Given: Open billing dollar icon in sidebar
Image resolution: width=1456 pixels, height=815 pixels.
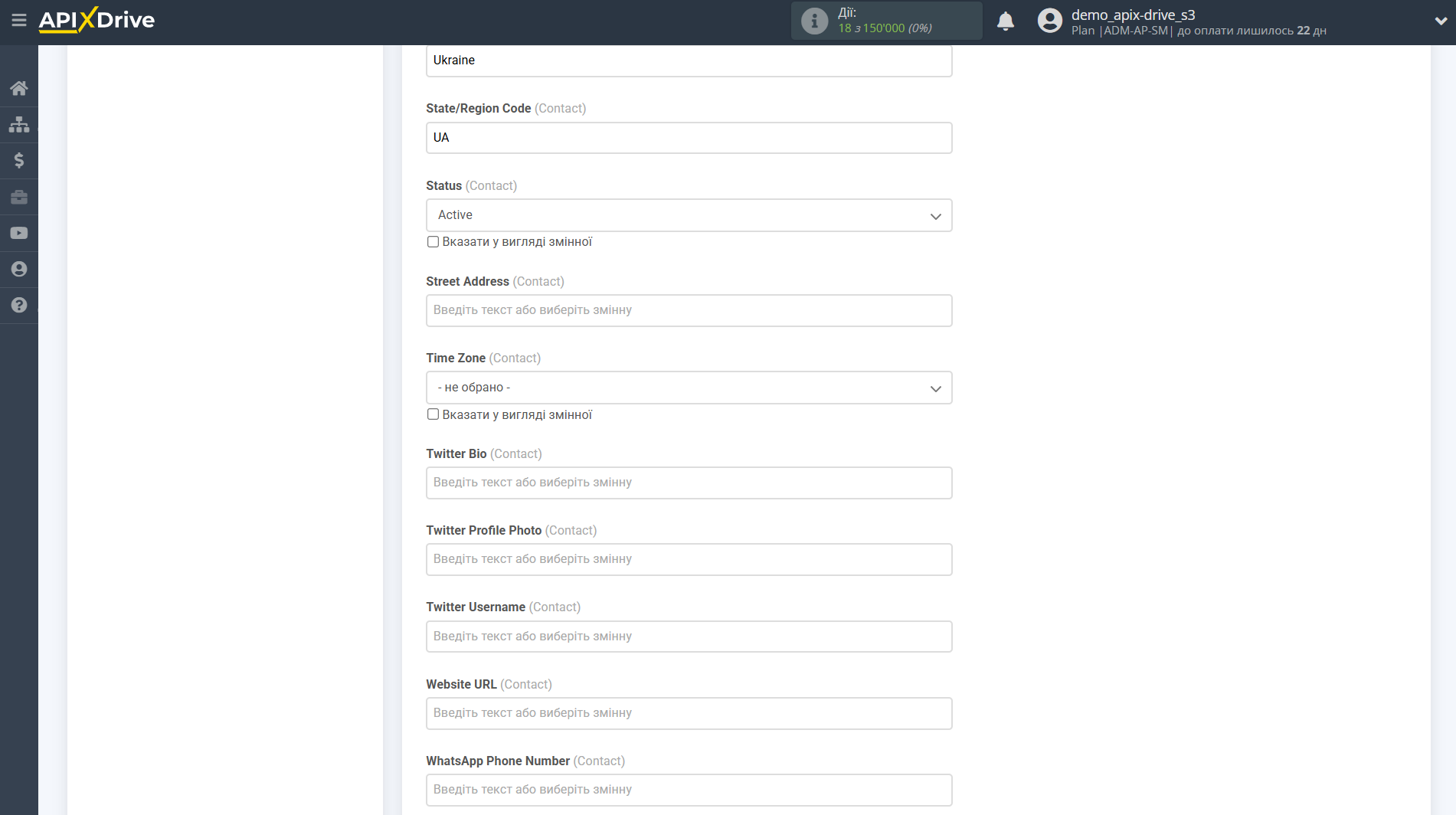Looking at the screenshot, I should (x=19, y=160).
